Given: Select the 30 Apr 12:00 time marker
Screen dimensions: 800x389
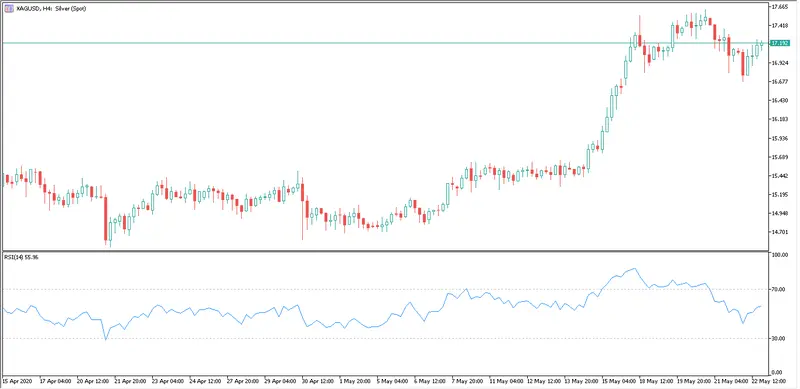Looking at the screenshot, I should pyautogui.click(x=319, y=381).
